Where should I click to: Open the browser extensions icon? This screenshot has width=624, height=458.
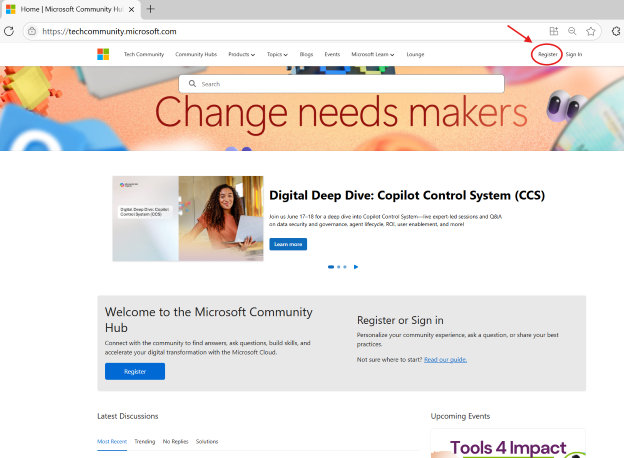[616, 31]
